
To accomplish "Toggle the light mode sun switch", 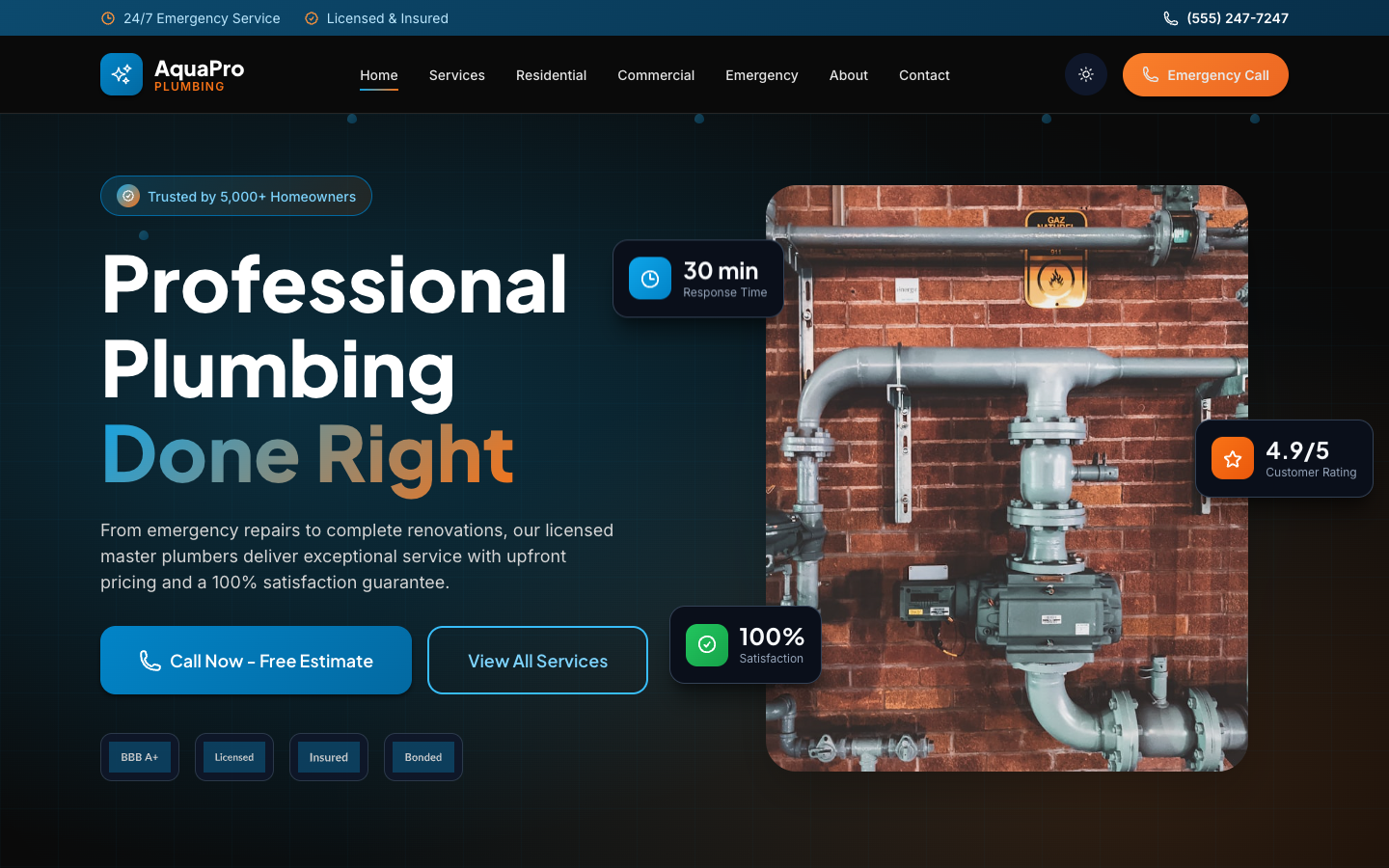I will click(x=1085, y=74).
